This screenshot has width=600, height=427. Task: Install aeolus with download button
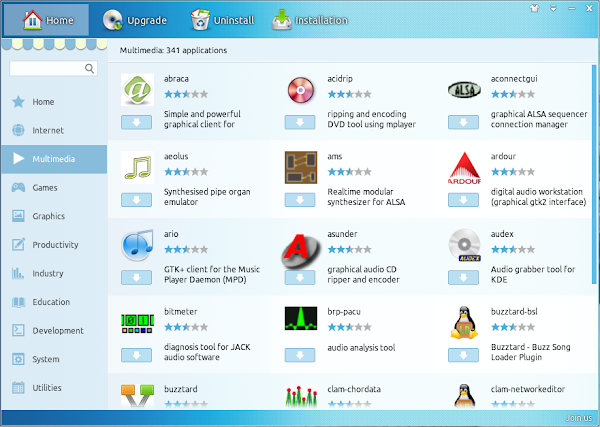tap(136, 200)
